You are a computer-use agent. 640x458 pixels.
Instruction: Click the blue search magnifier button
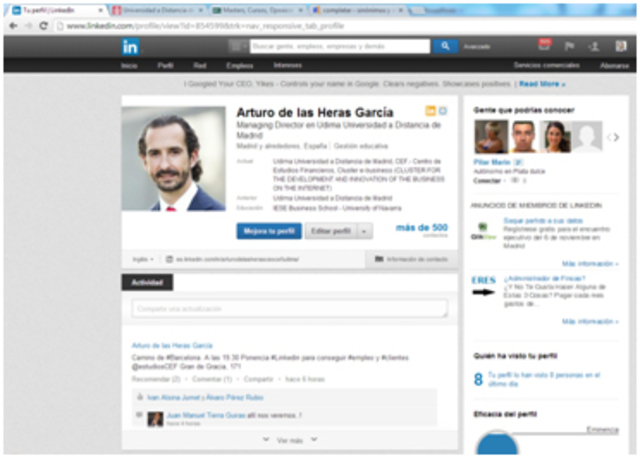[445, 46]
